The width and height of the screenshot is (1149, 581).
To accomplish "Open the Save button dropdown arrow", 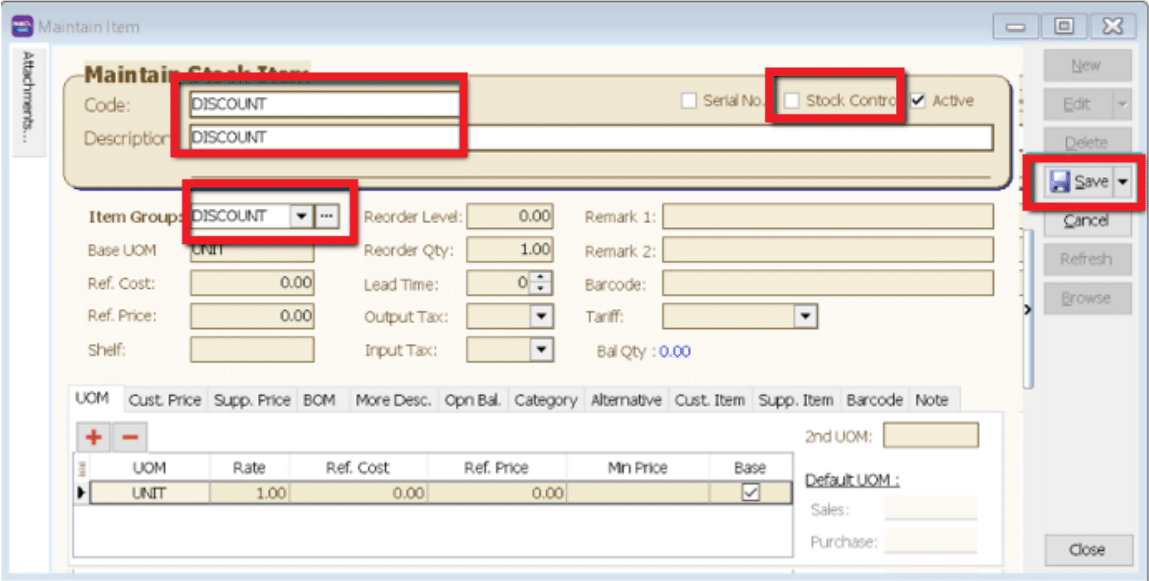I will click(1123, 181).
